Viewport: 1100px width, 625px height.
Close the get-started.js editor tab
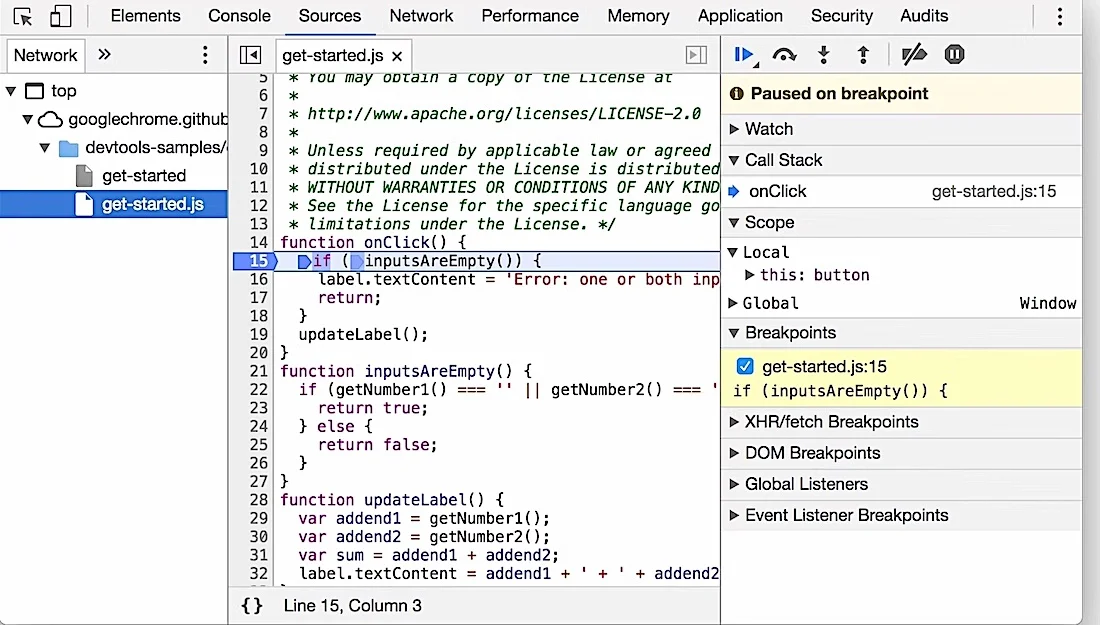coord(397,56)
